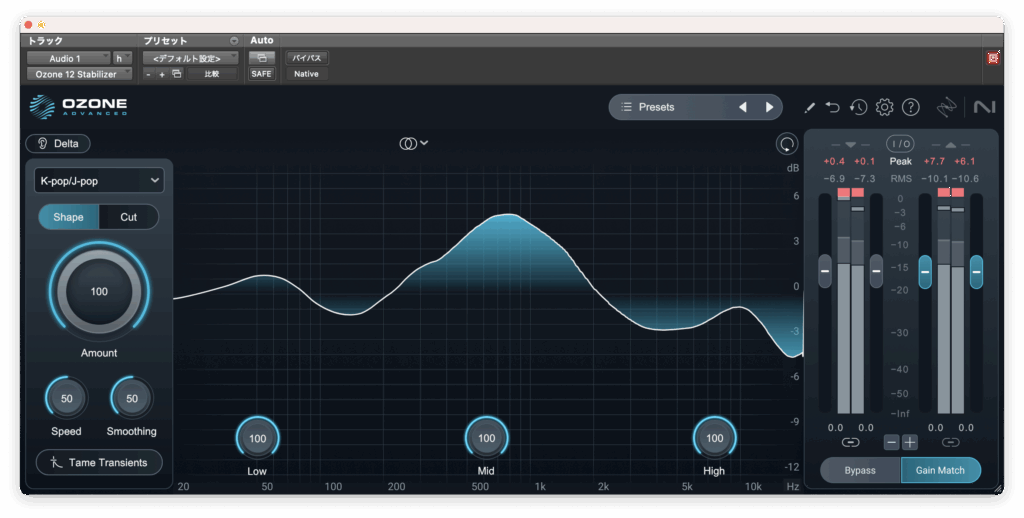
Task: Open Ozone settings gear icon
Action: click(x=884, y=107)
